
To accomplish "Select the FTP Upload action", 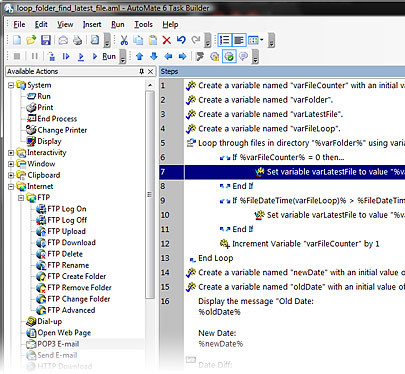I will [61, 231].
